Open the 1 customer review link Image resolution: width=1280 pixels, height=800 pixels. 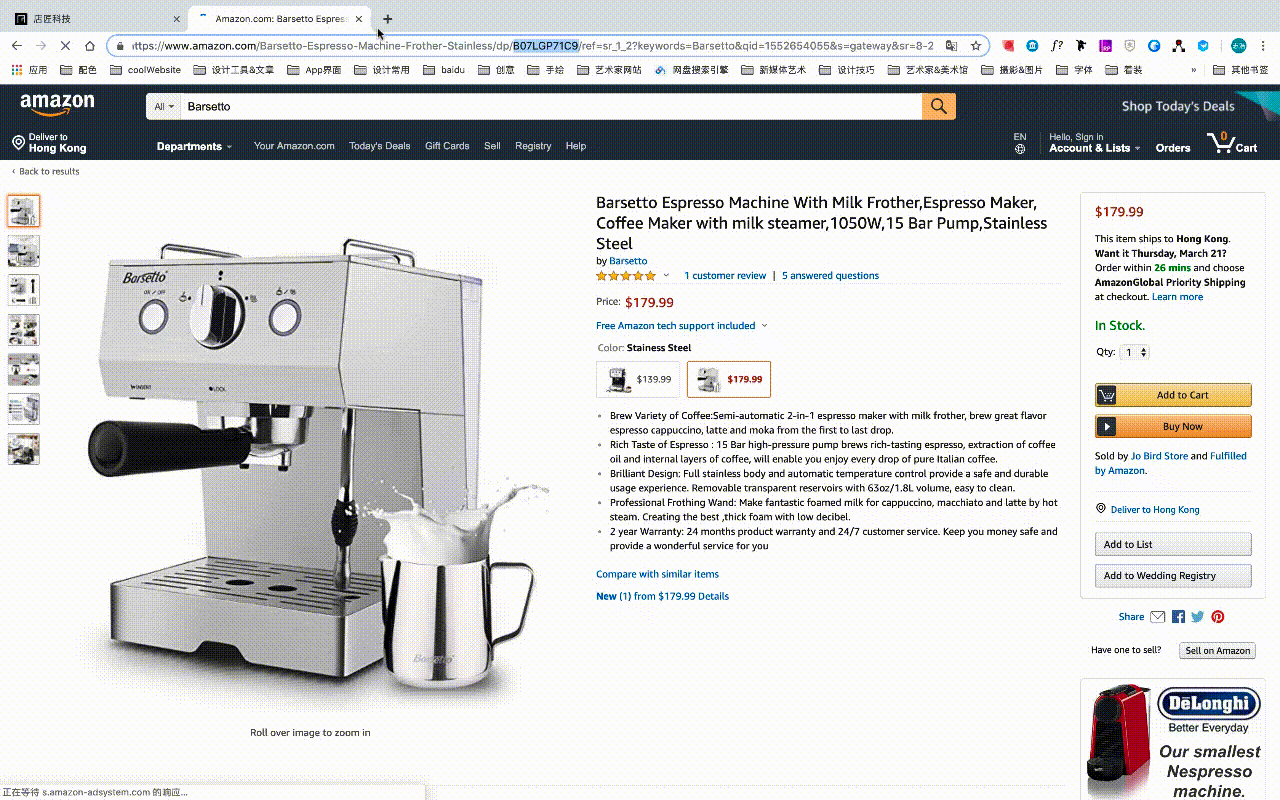[x=725, y=276]
